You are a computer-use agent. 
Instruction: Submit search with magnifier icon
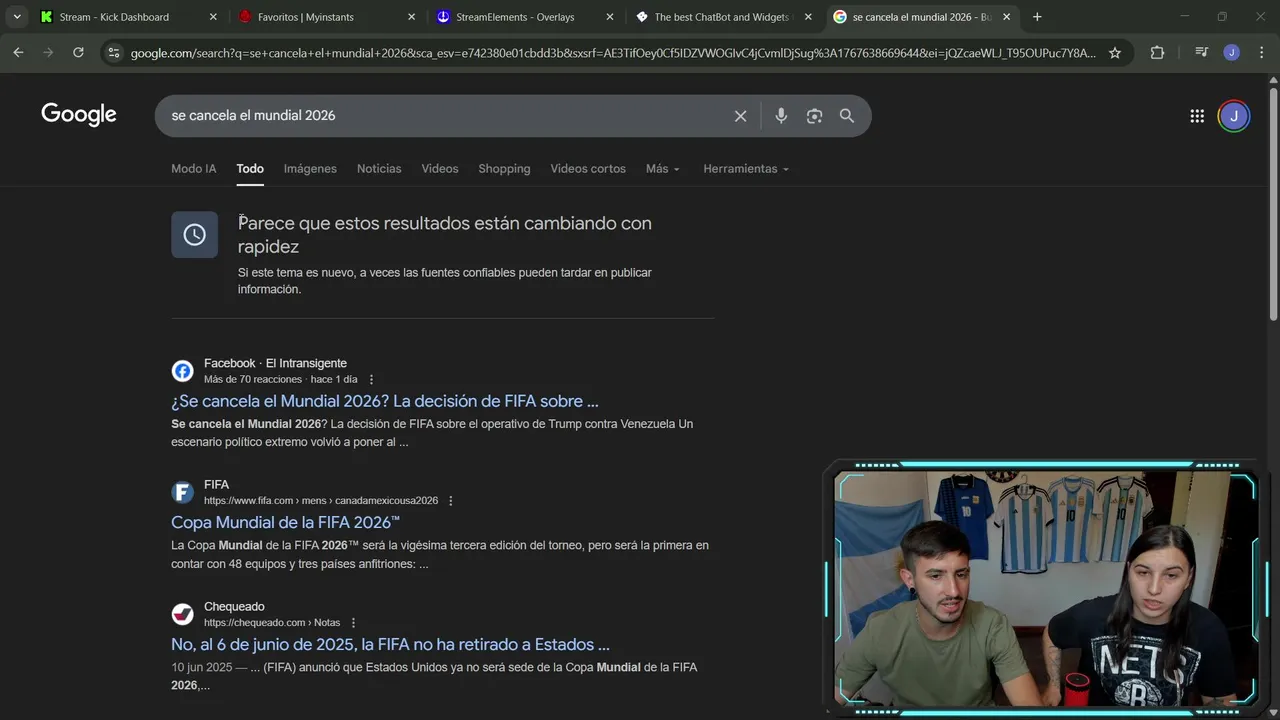(847, 116)
